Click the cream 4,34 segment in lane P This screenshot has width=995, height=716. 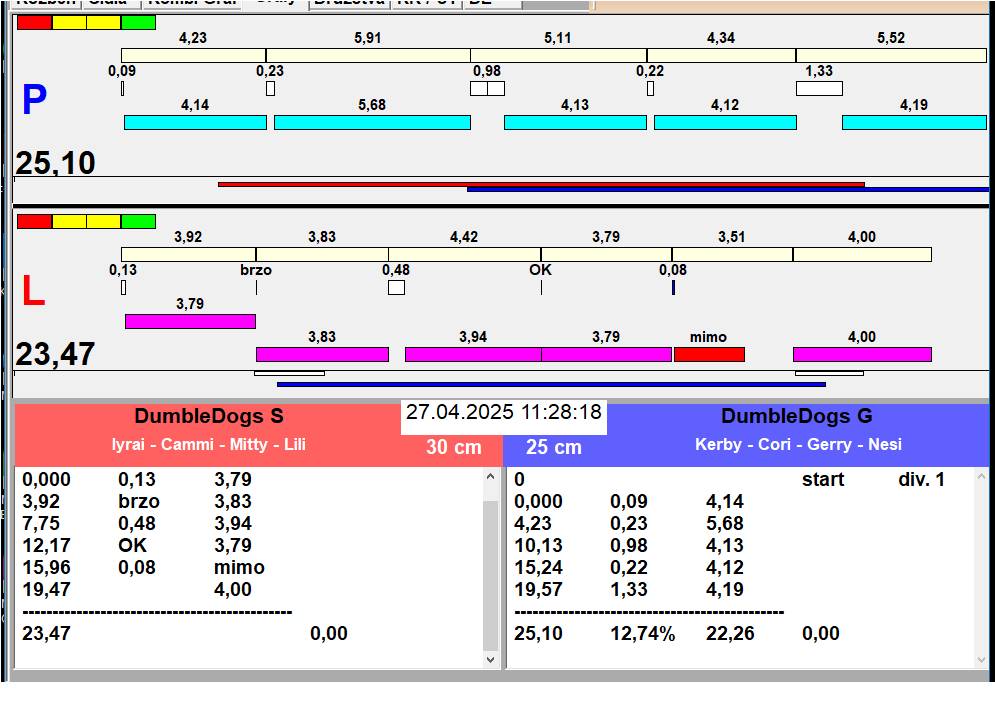point(722,55)
